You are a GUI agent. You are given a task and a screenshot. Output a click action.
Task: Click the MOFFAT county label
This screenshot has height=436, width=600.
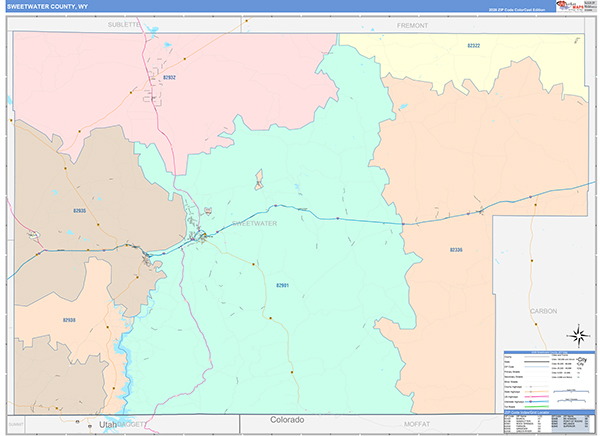(417, 424)
